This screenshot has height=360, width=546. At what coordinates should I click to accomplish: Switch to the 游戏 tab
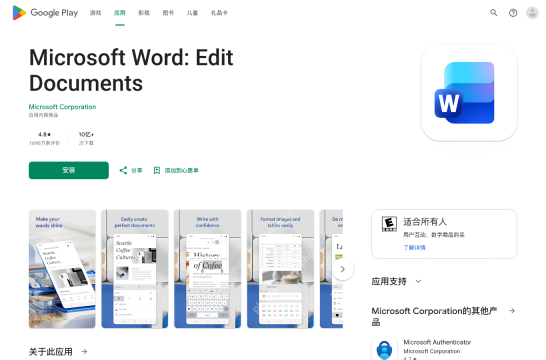[x=95, y=13]
